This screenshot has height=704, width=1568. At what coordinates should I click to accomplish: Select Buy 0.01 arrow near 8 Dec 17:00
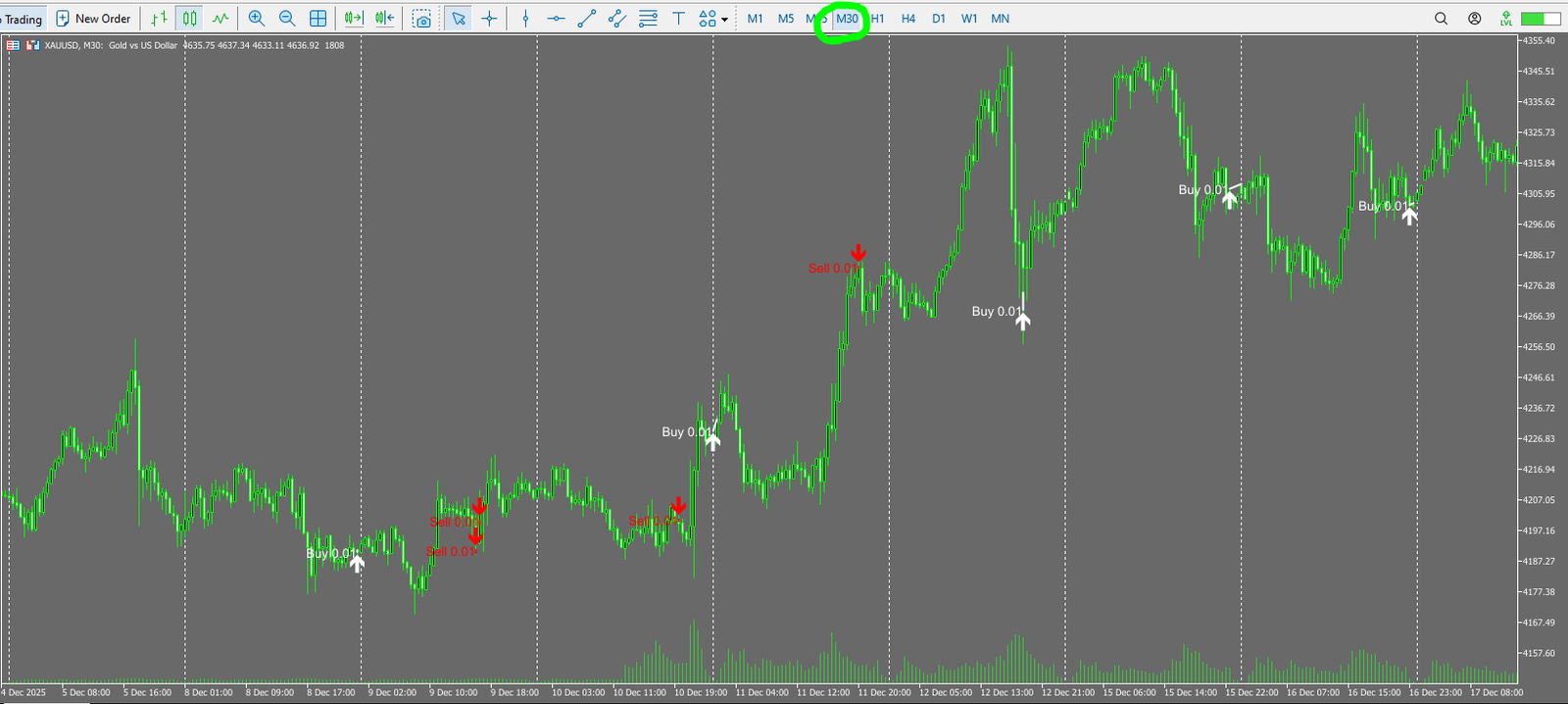(x=357, y=563)
